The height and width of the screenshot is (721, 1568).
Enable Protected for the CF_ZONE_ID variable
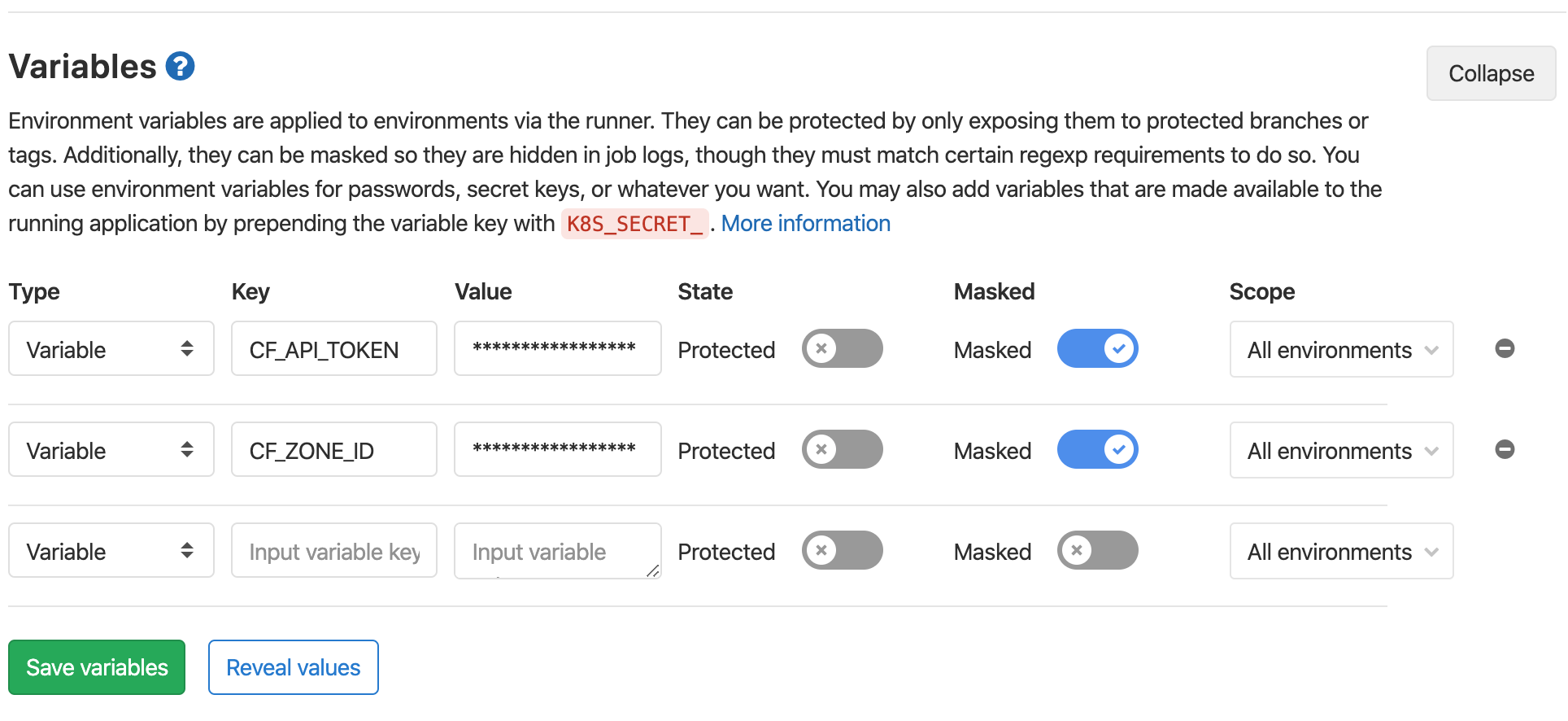tap(843, 449)
